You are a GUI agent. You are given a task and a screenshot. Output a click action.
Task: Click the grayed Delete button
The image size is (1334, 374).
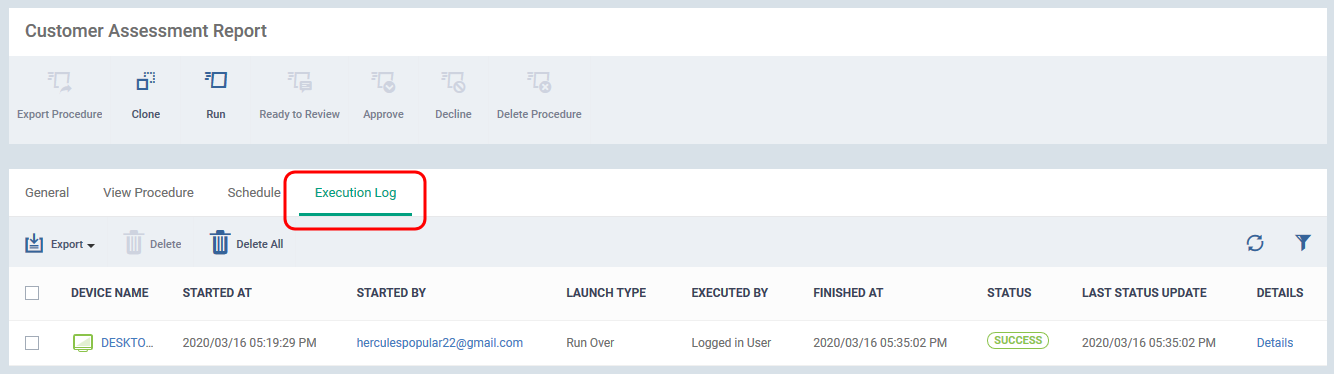click(x=153, y=243)
